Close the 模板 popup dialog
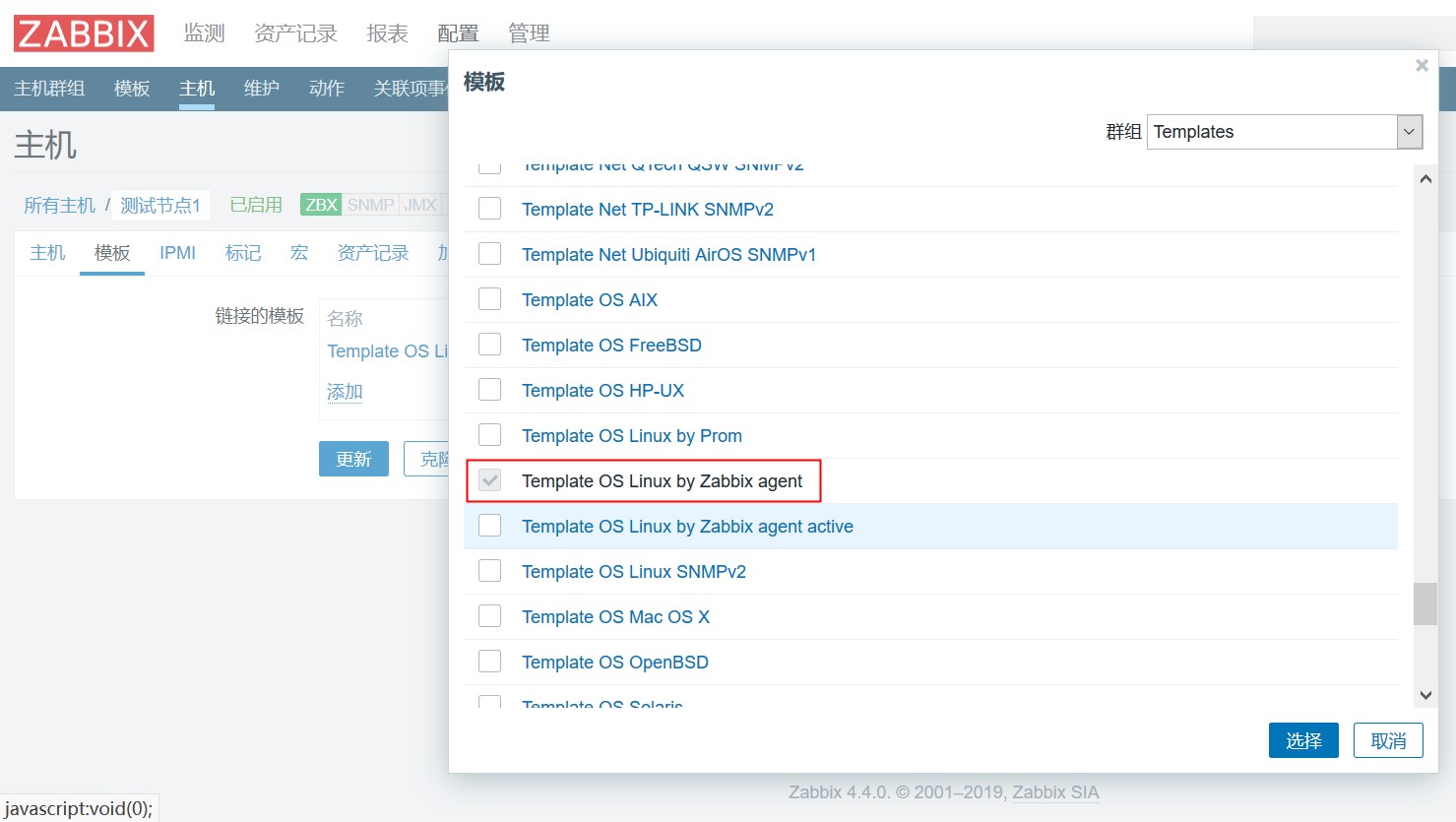1456x822 pixels. click(1422, 65)
